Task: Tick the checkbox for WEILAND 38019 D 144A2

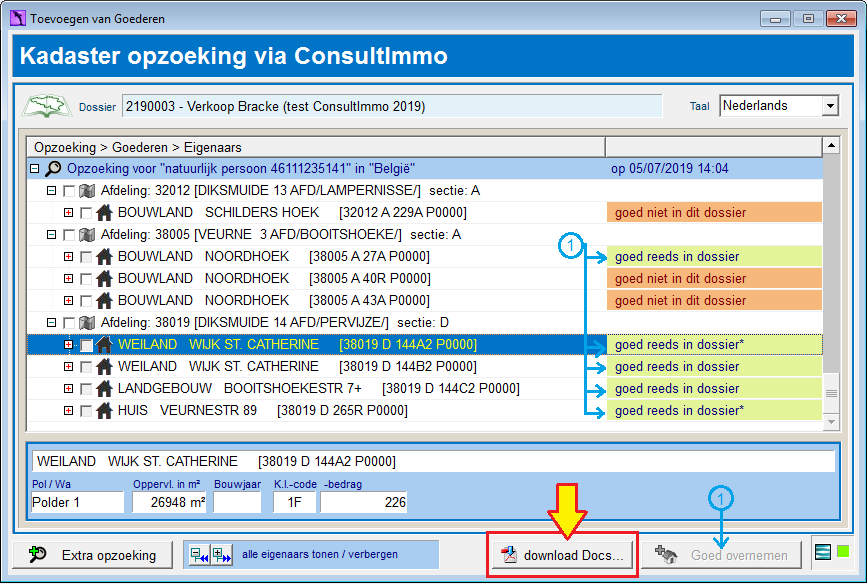Action: pos(86,345)
